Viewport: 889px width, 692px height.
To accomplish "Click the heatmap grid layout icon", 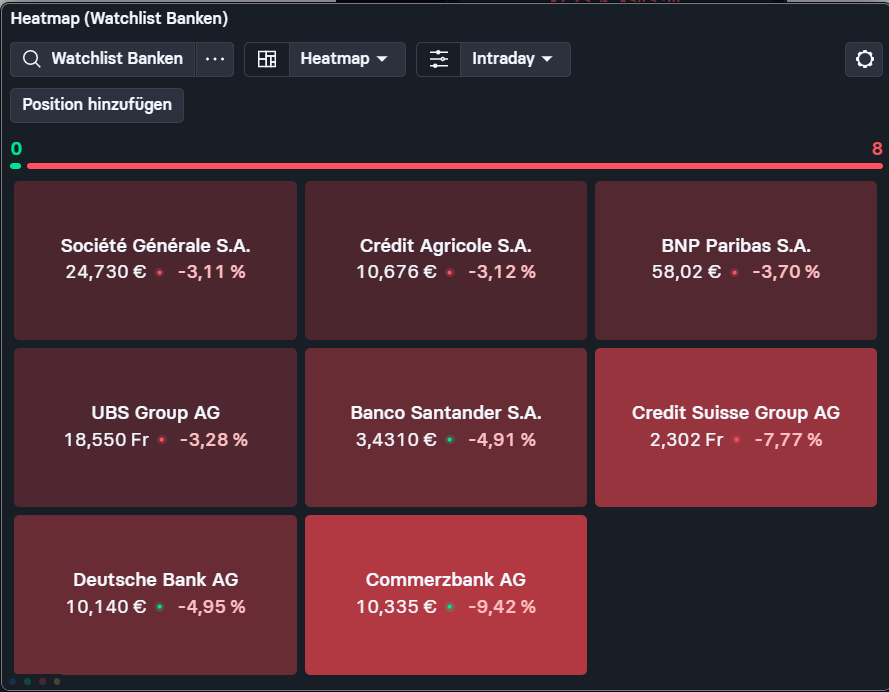I will pyautogui.click(x=267, y=59).
